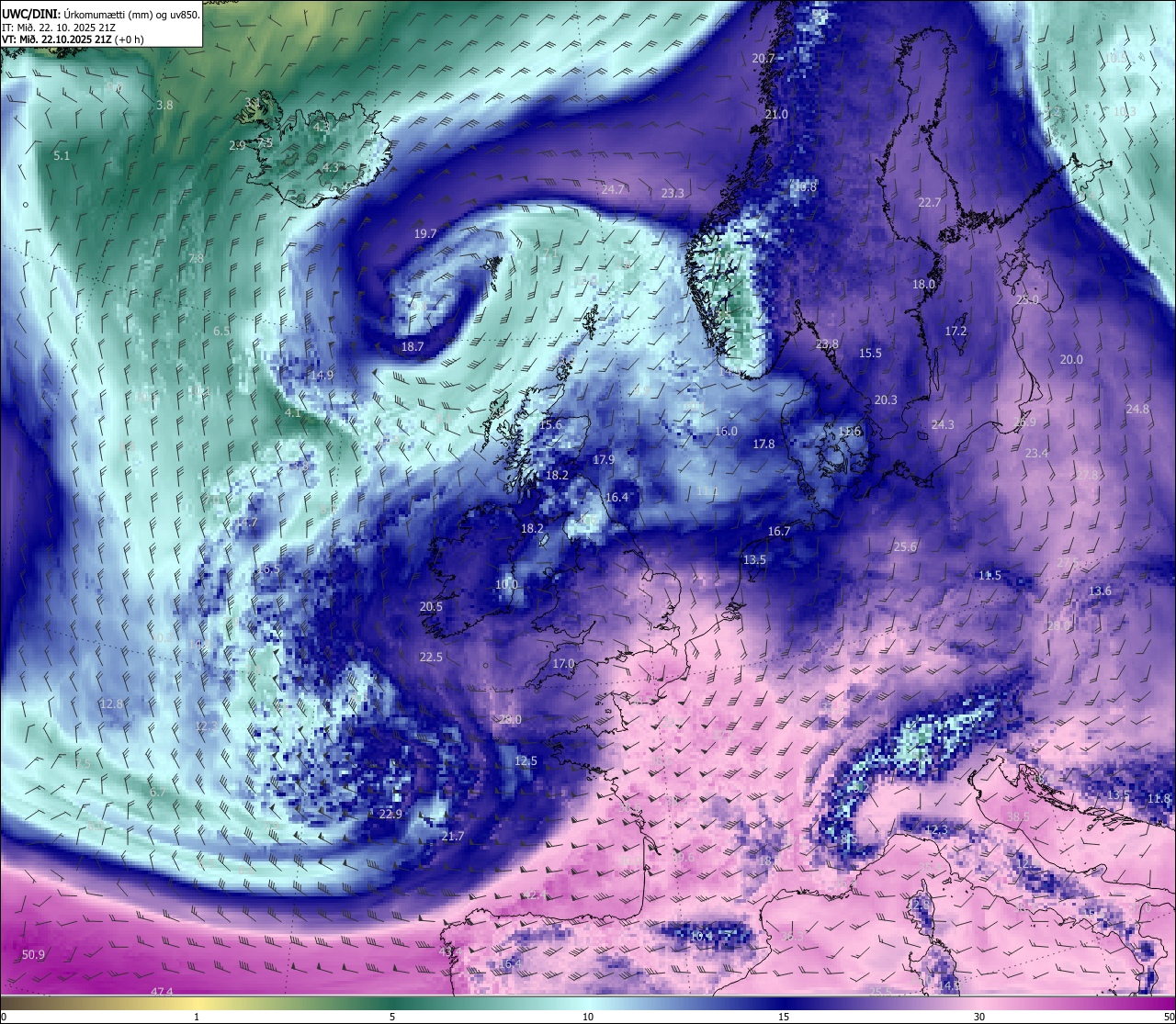
Task: Click the map value 24.7
Action: pos(613,190)
